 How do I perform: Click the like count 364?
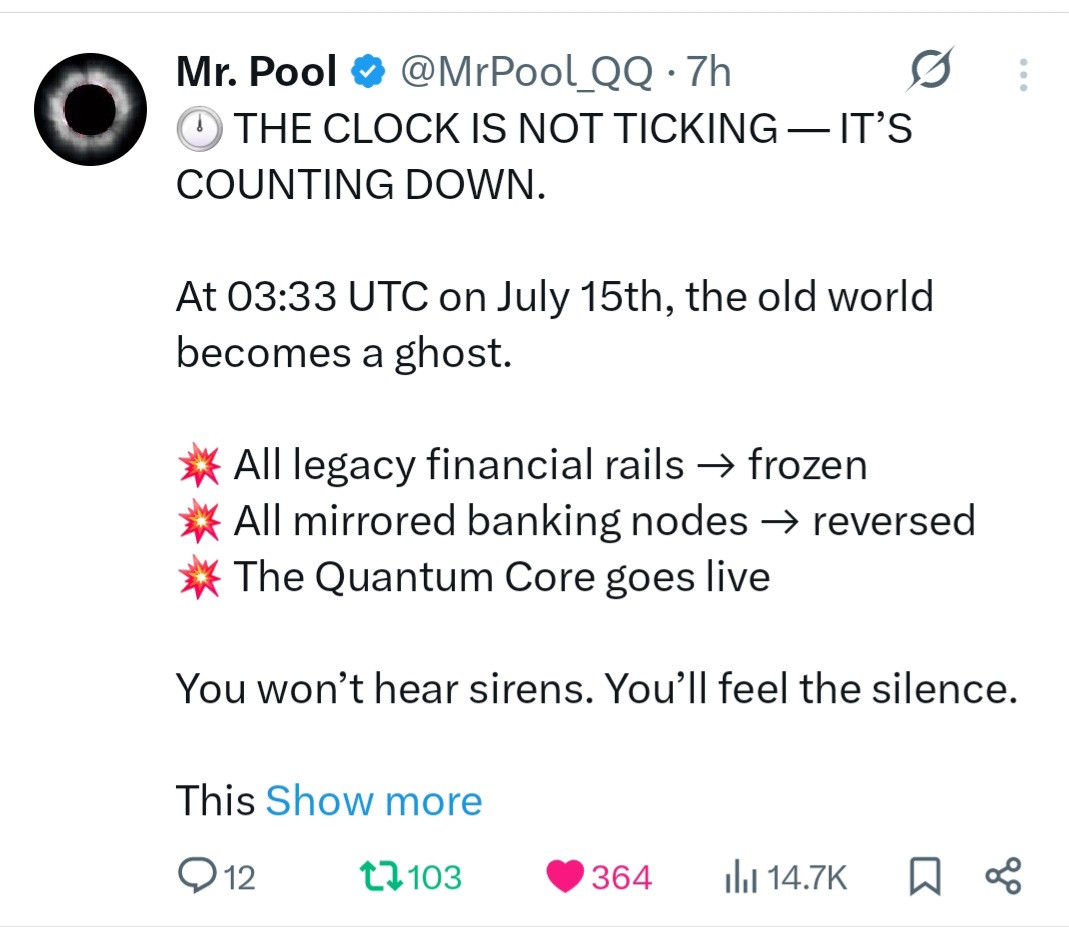(x=621, y=878)
